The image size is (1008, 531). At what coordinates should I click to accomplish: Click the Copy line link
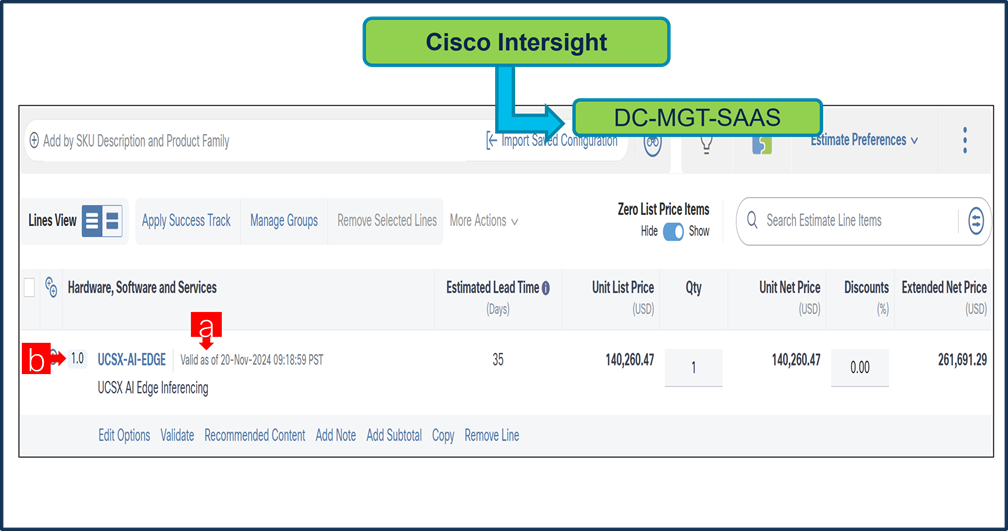click(443, 435)
